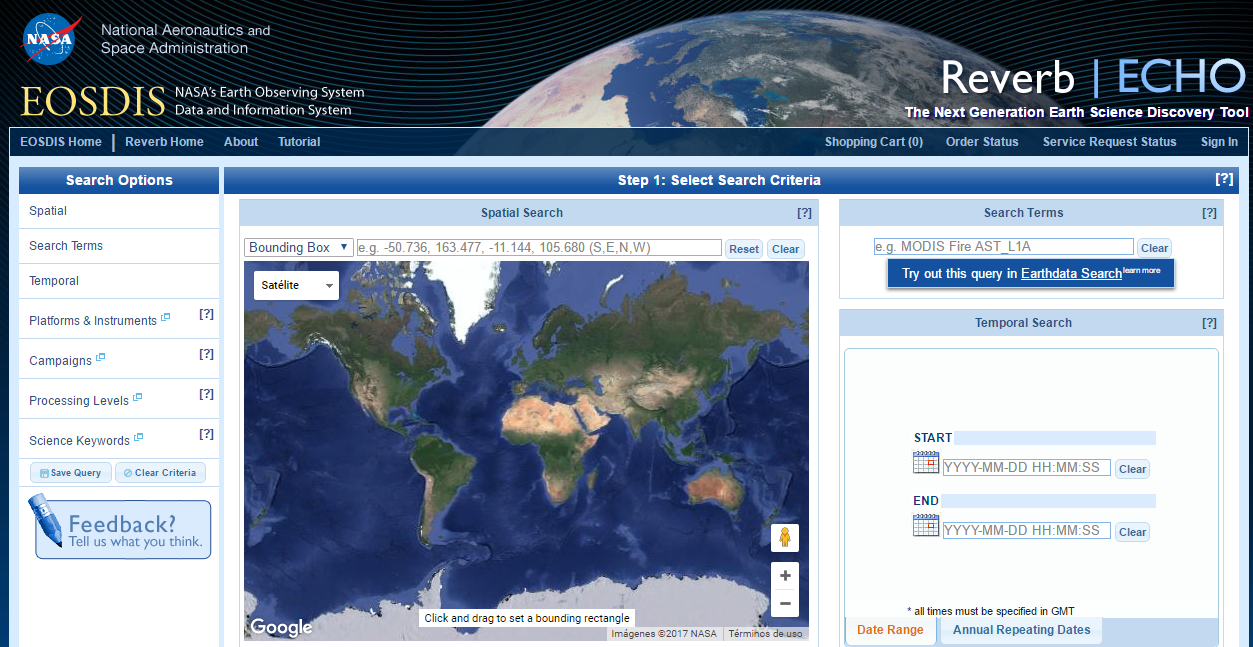Open help for Campaigns

click(x=207, y=354)
